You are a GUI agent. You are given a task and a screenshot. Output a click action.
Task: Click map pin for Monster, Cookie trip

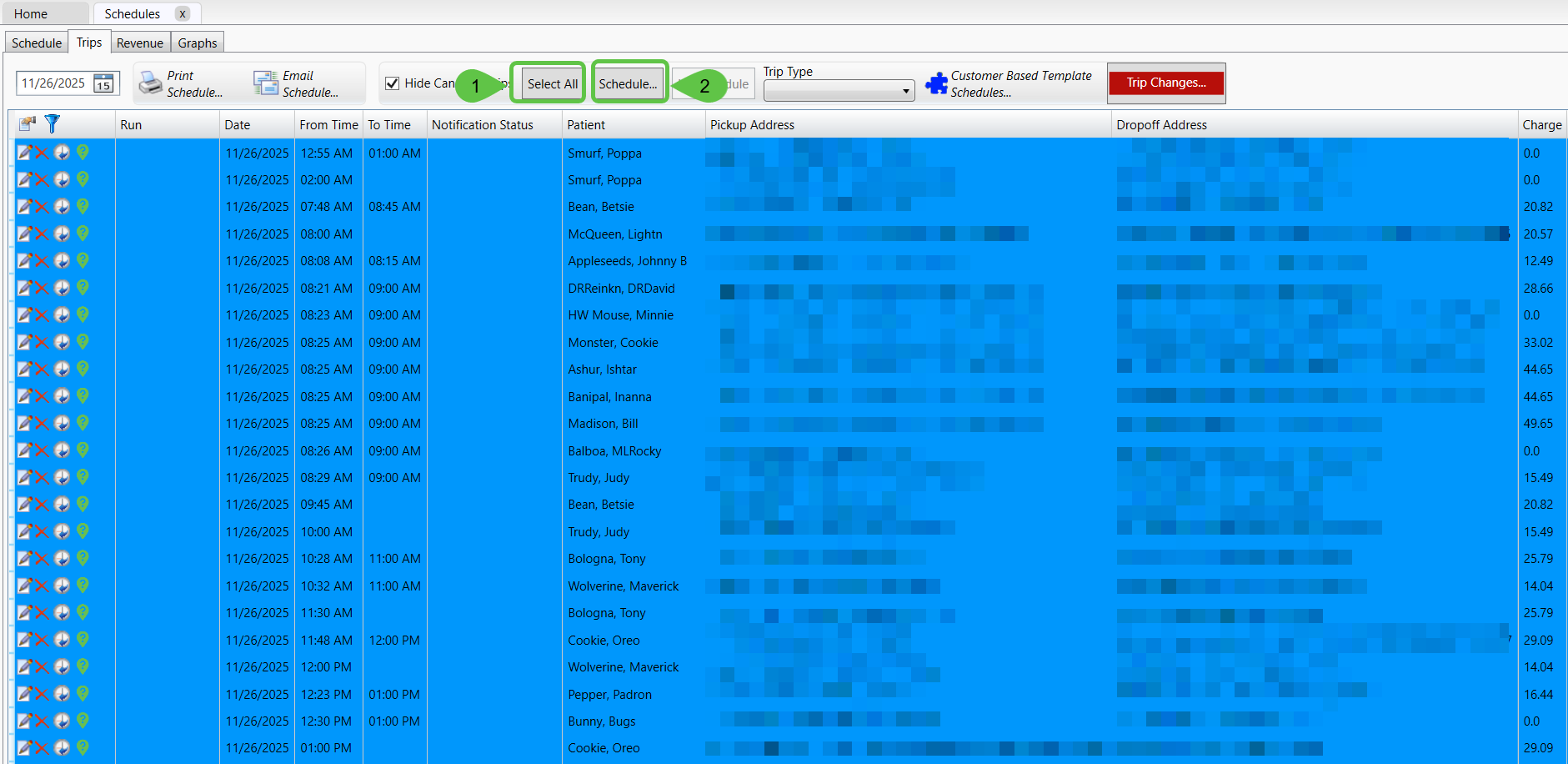(x=83, y=342)
